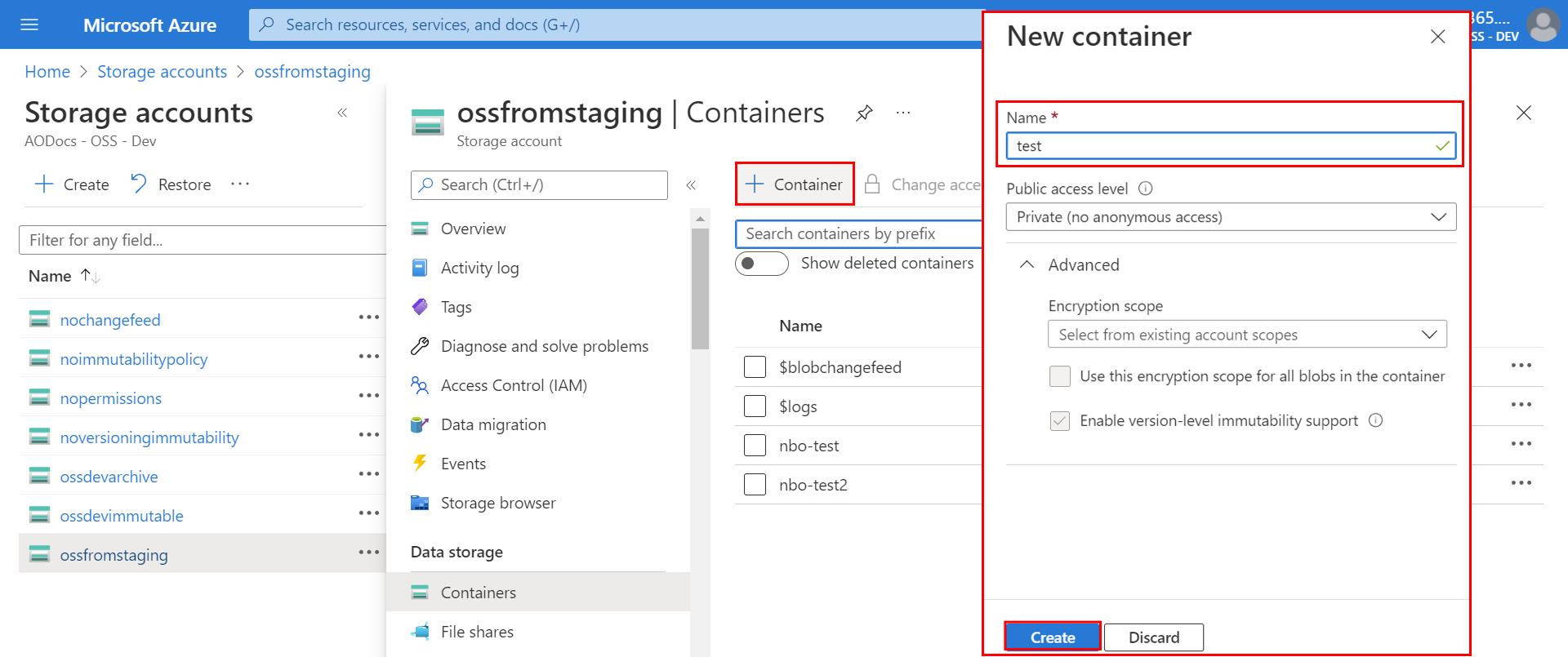Click the info icon beside Public access level
The height and width of the screenshot is (657, 1568).
[x=1145, y=189]
